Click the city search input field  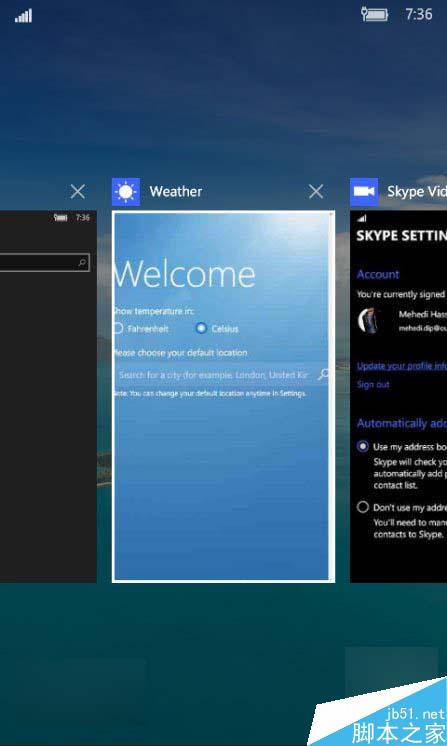point(221,375)
